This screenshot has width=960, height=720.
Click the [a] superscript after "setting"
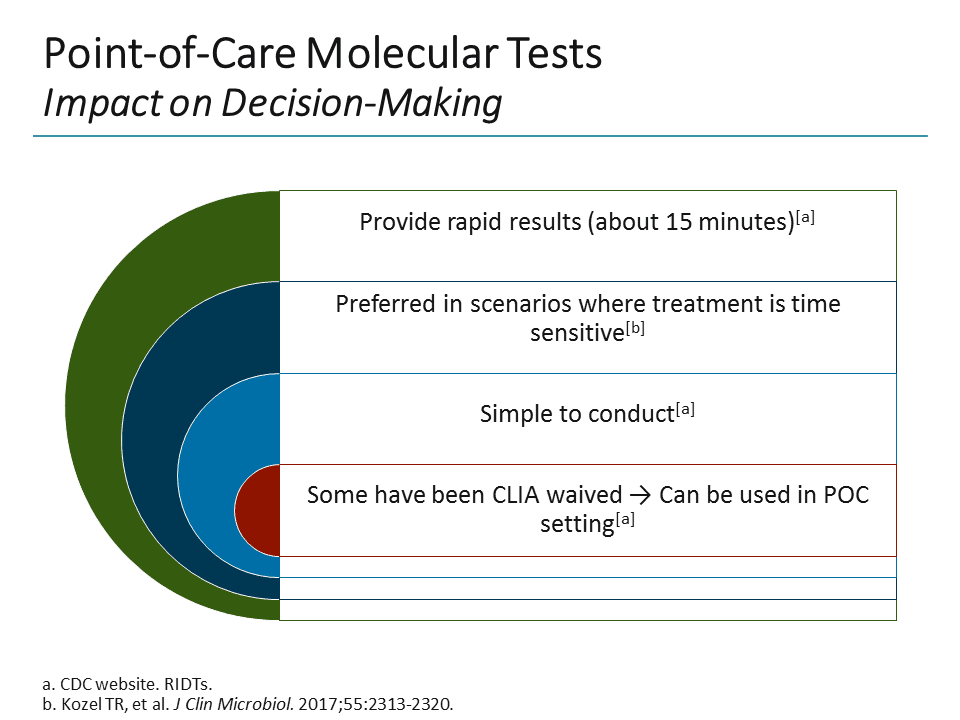click(x=624, y=518)
